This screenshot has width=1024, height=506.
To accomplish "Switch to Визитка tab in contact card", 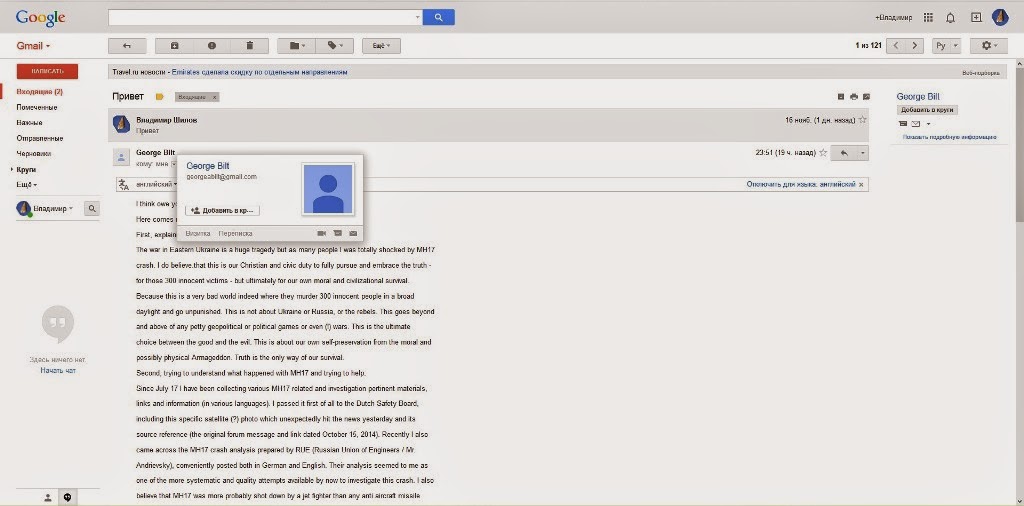I will pos(198,233).
